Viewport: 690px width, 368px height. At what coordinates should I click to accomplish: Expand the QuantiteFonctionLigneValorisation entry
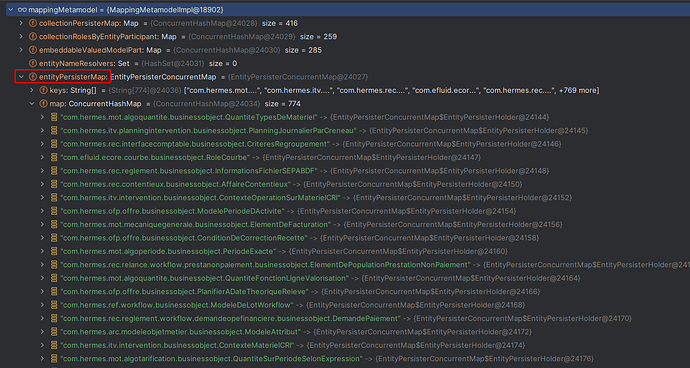pyautogui.click(x=43, y=278)
